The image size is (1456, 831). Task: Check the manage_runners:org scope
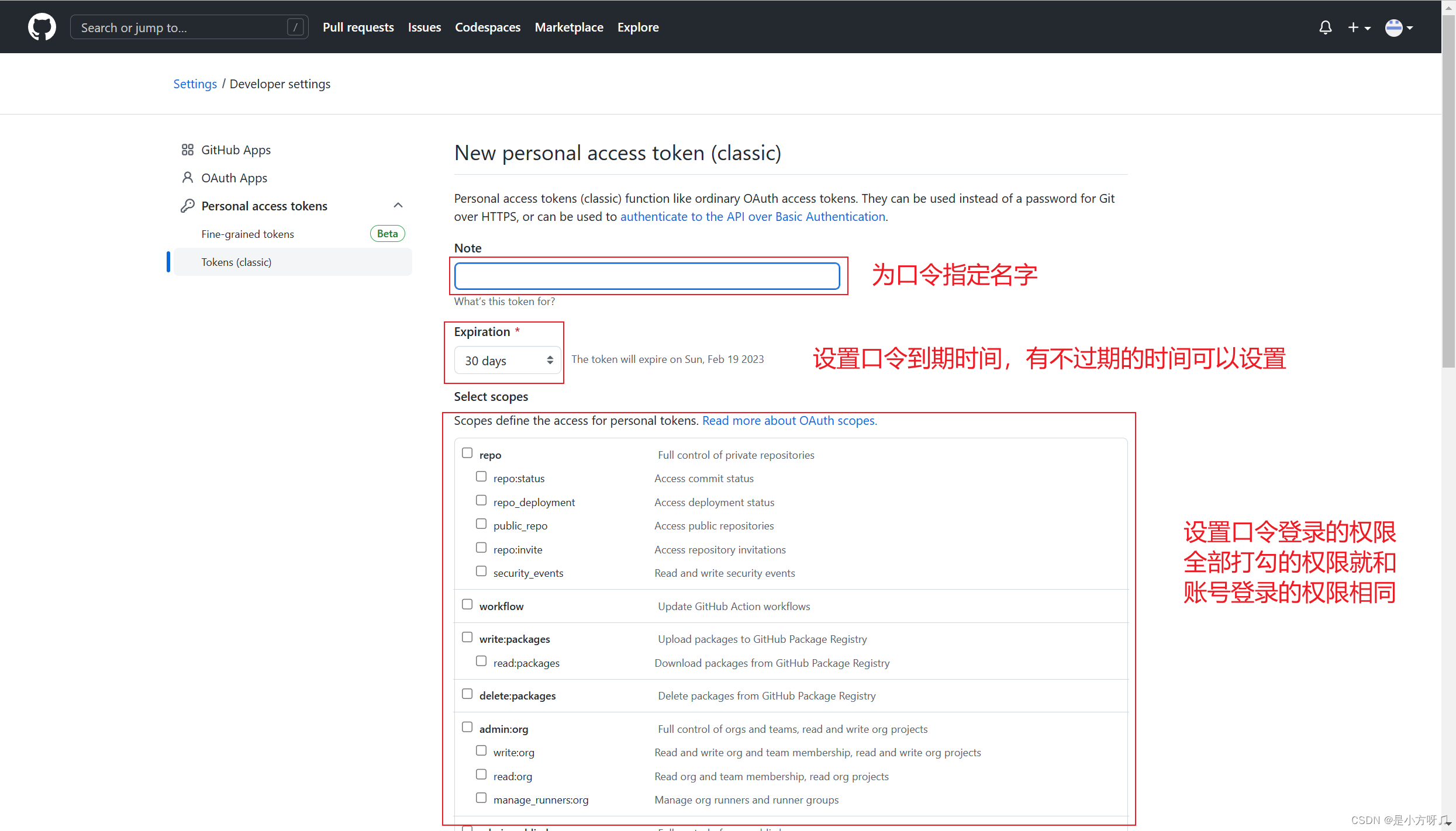pyautogui.click(x=481, y=798)
